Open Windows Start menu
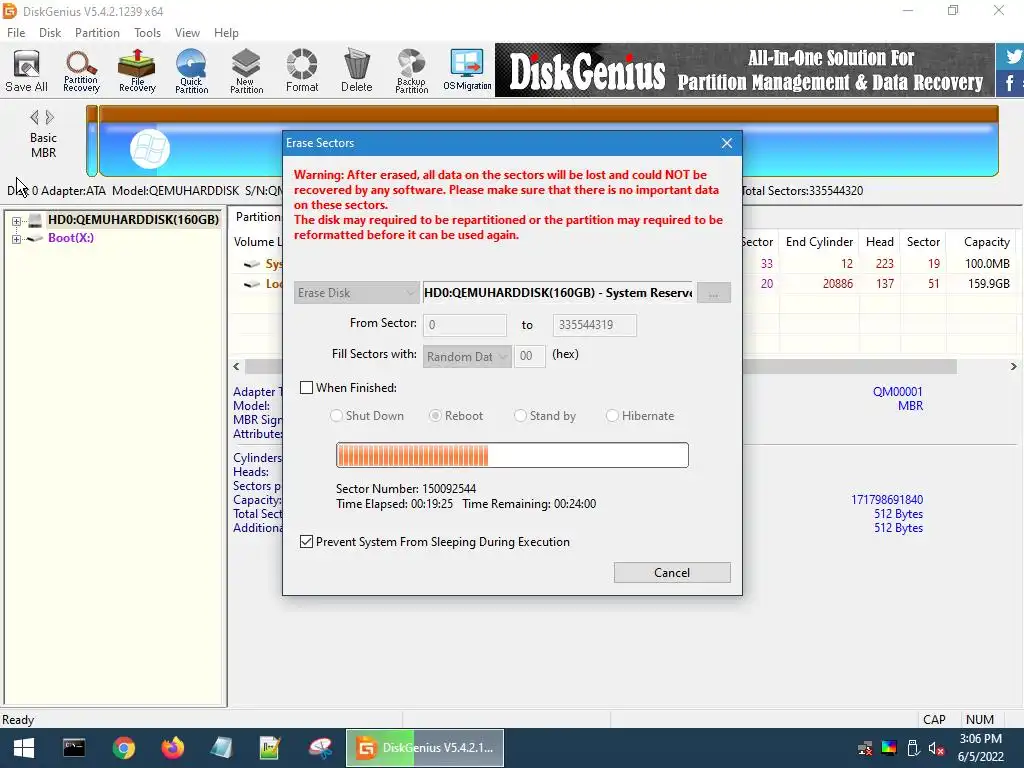This screenshot has width=1024, height=768. (24, 748)
